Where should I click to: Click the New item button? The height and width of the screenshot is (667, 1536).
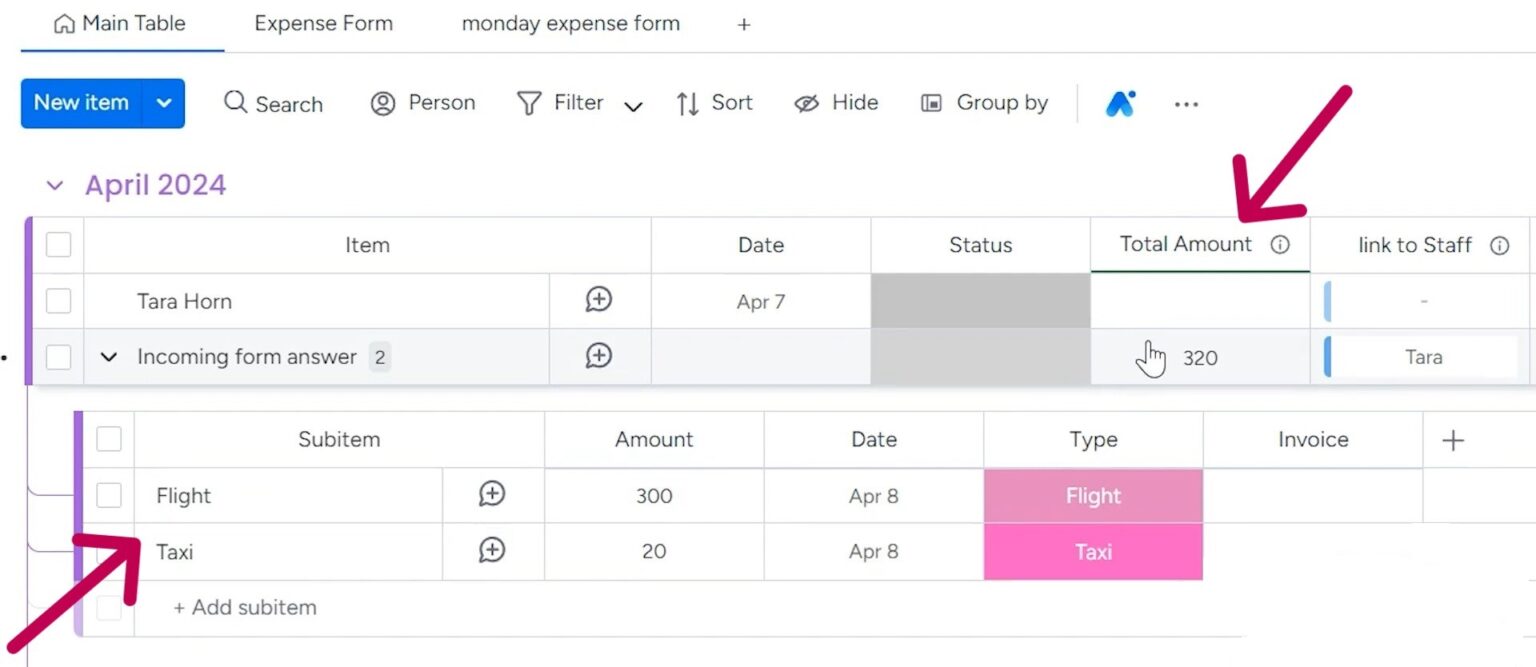coord(81,103)
